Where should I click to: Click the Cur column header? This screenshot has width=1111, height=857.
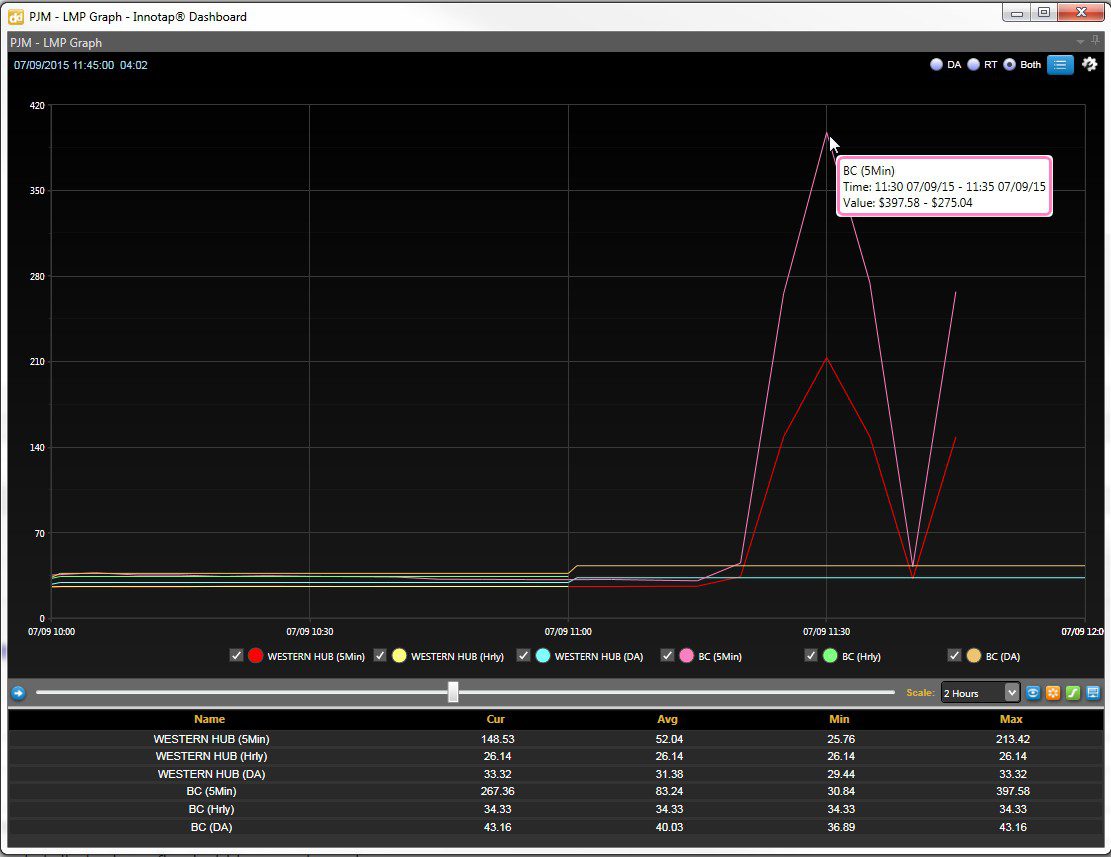[496, 719]
